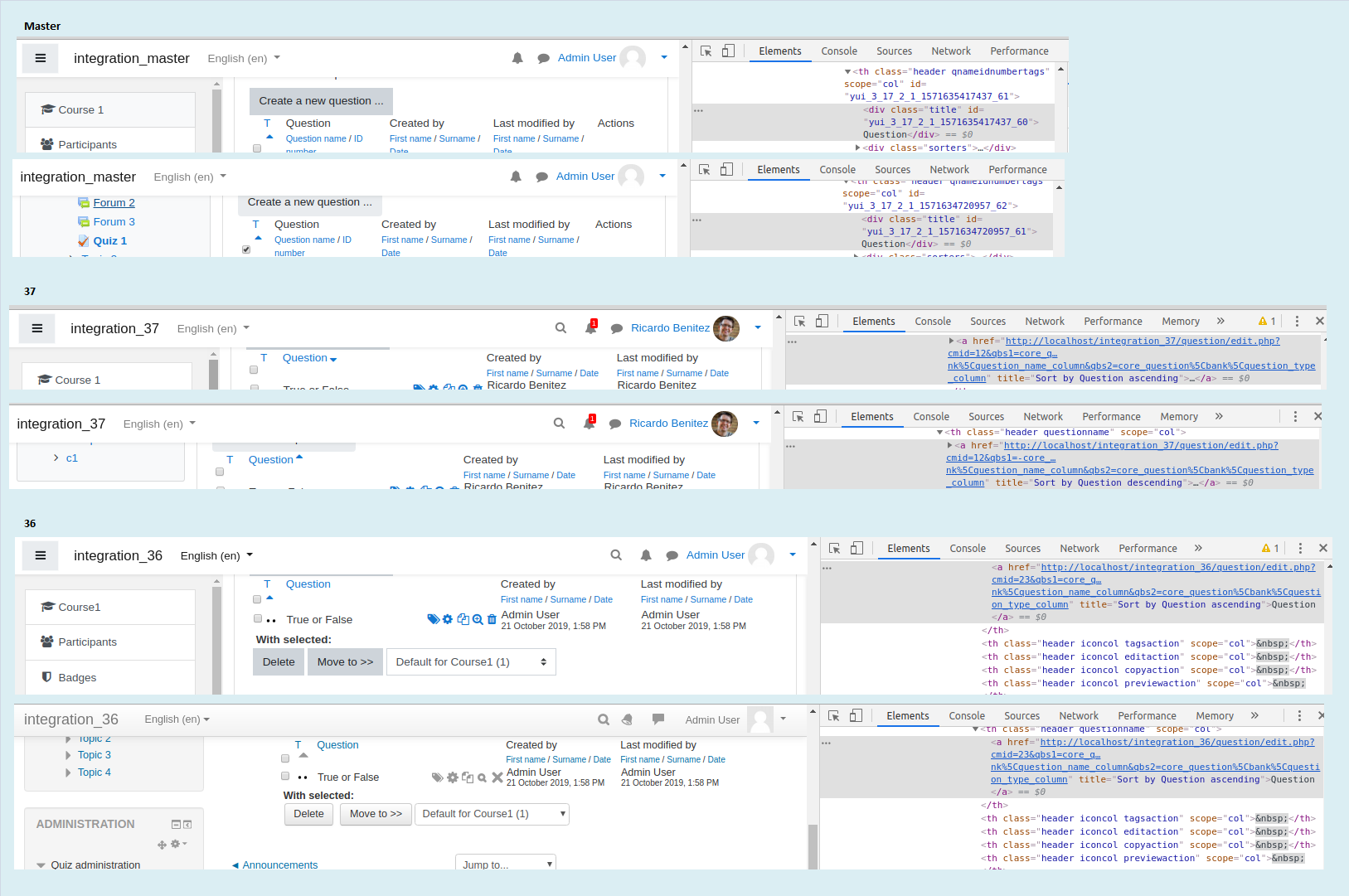Open the hamburger menu beside integration_37

(36, 328)
